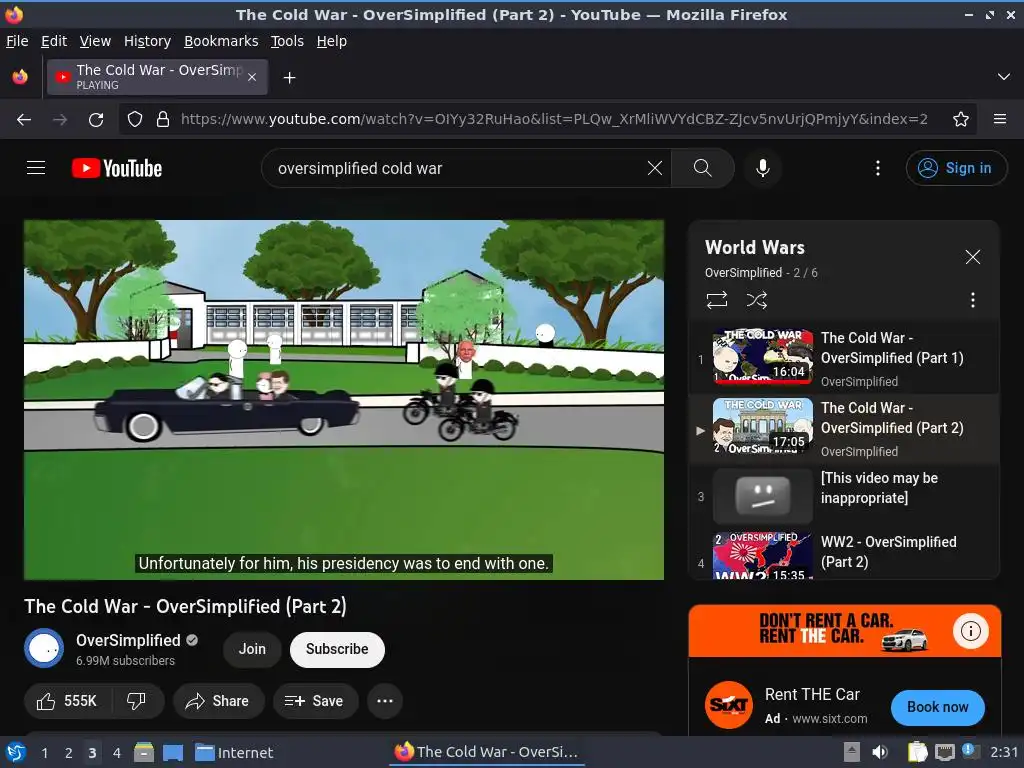Show desktop taskbar icon
The image size is (1024, 768).
172,752
